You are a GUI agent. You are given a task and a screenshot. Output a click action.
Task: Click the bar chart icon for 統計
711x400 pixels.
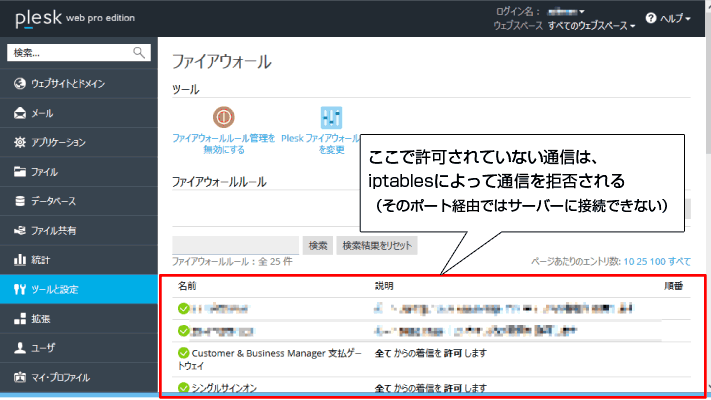[19, 260]
